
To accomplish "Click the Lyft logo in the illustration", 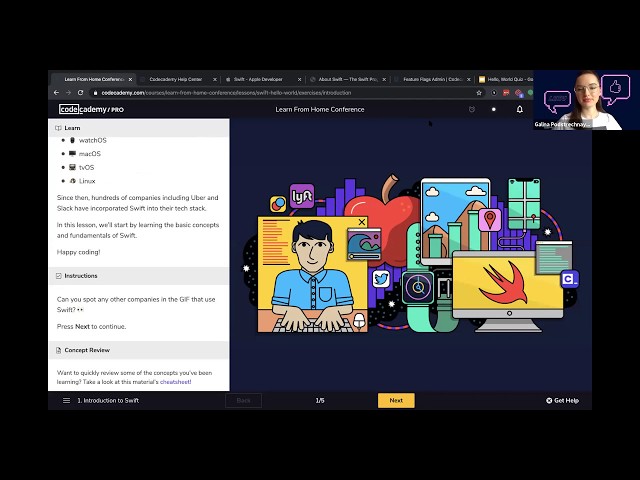I will click(x=302, y=196).
